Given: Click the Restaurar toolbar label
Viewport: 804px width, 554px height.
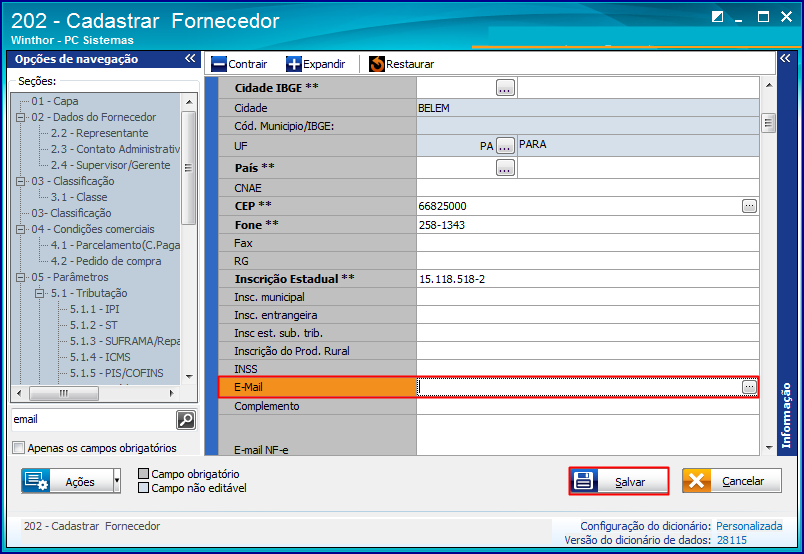Looking at the screenshot, I should pos(410,64).
